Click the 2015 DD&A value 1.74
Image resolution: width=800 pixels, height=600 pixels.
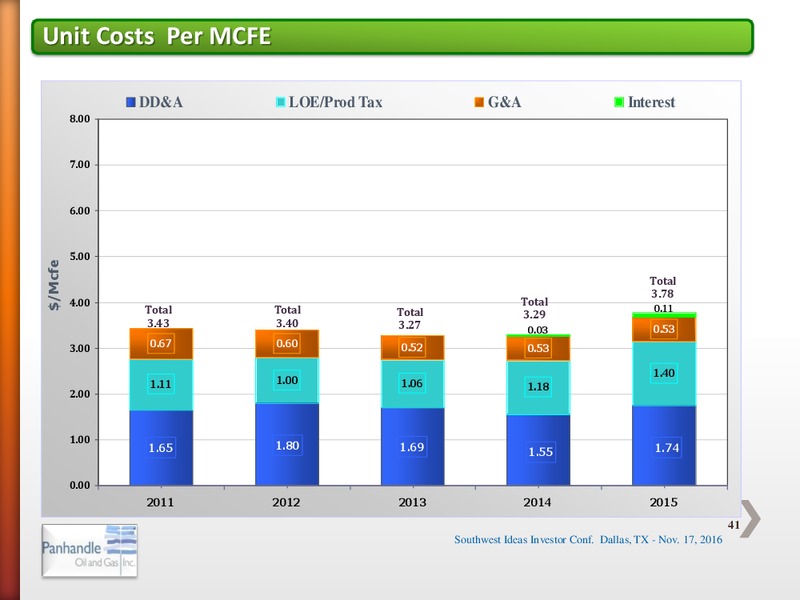667,447
